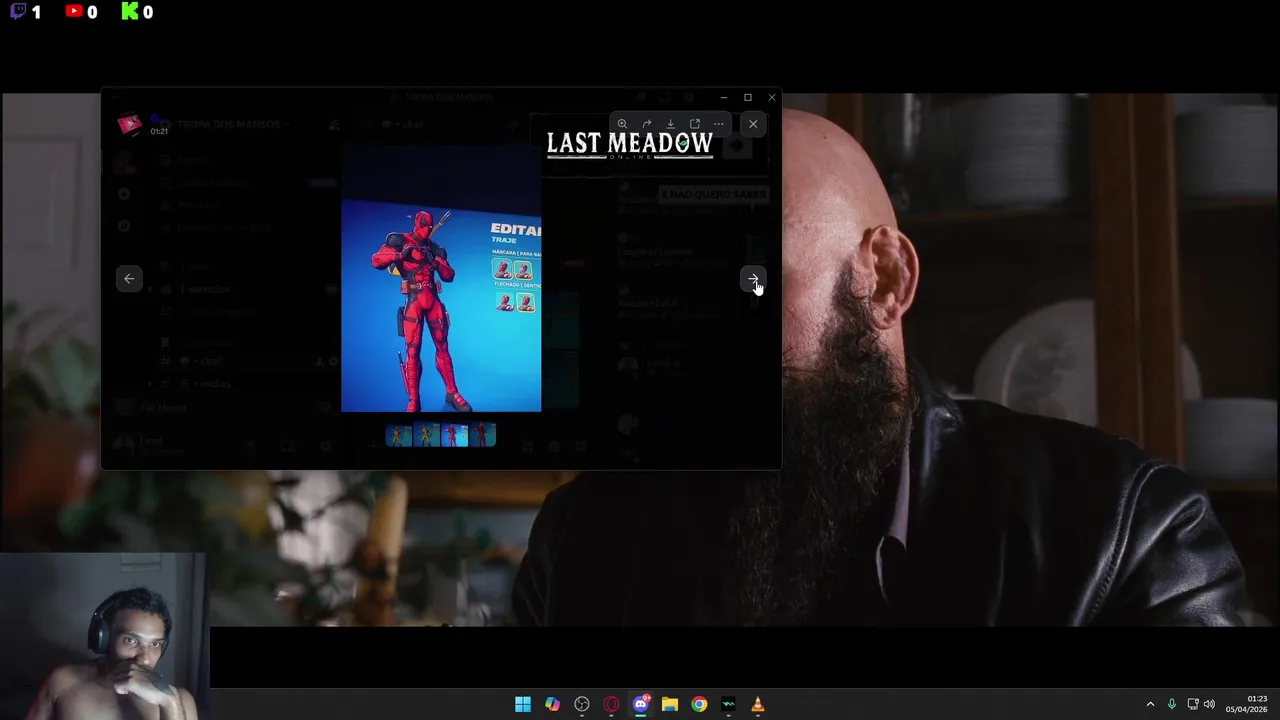This screenshot has height=720, width=1280.
Task: Click the YouTube viewer count icon
Action: (x=74, y=12)
